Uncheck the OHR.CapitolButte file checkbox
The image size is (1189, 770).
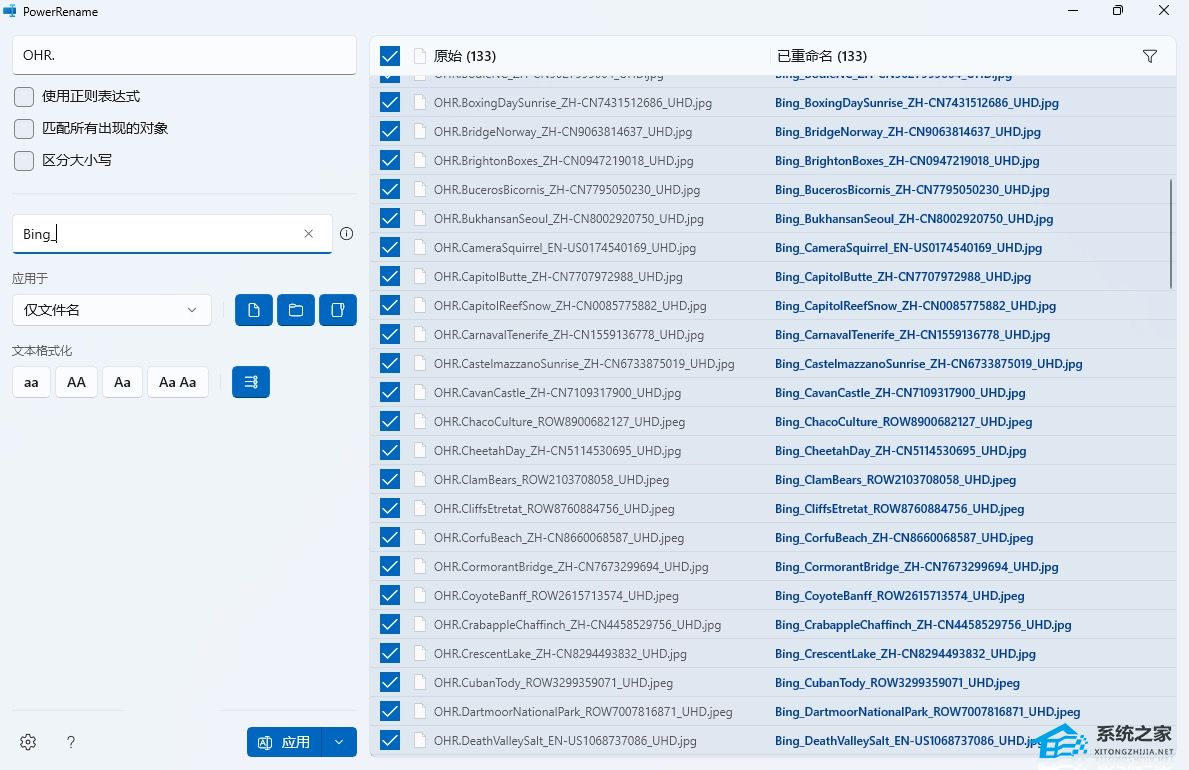(390, 276)
